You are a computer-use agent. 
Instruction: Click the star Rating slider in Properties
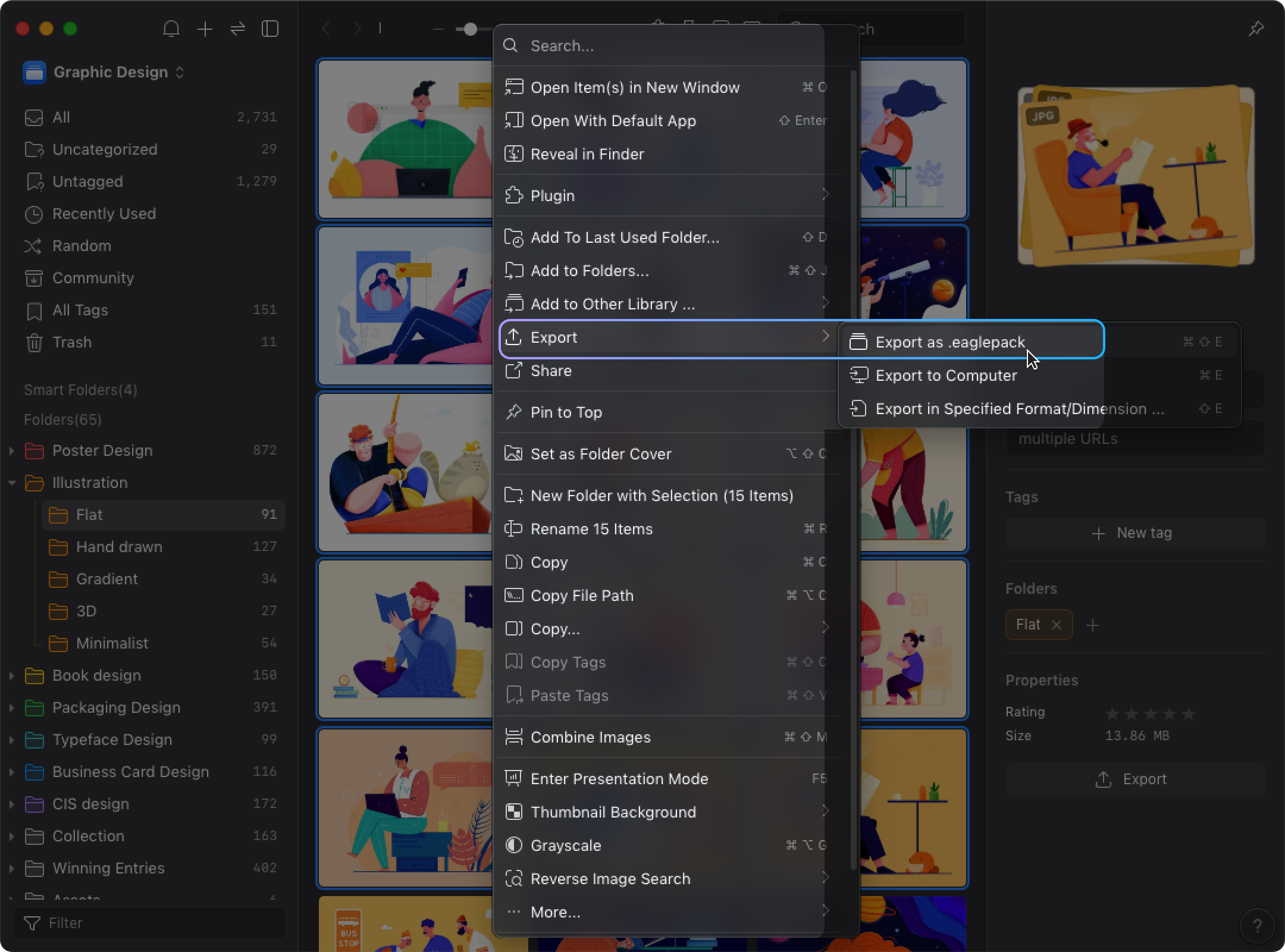(x=1150, y=712)
